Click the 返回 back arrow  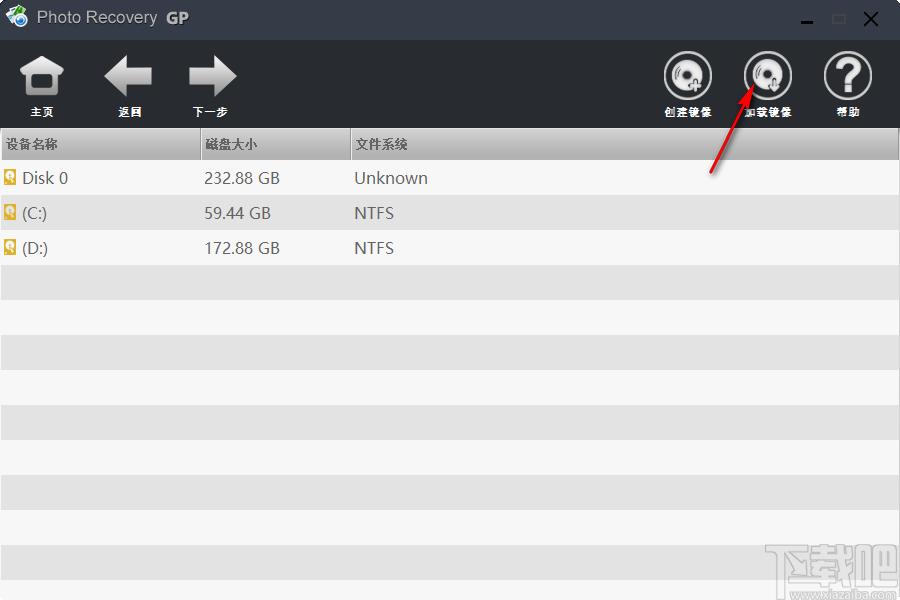129,76
